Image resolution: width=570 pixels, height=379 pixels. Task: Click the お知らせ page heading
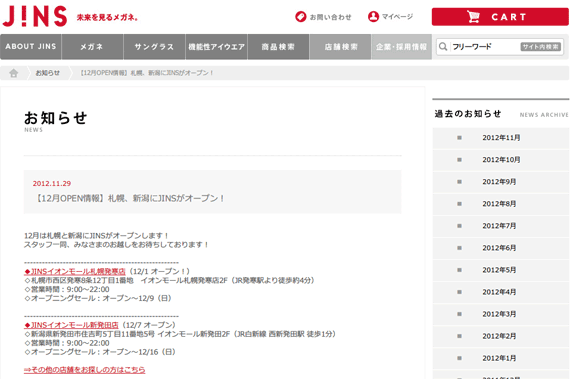[56, 118]
